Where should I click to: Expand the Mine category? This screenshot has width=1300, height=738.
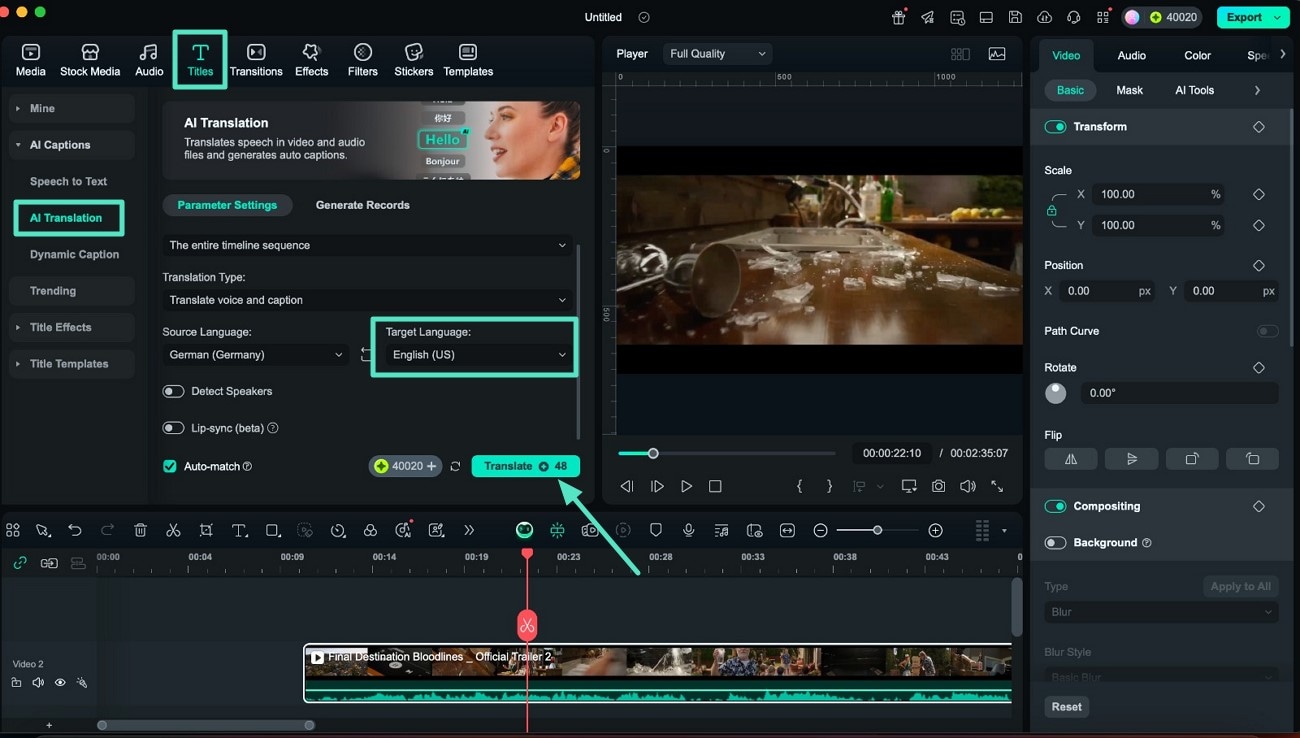(72, 108)
